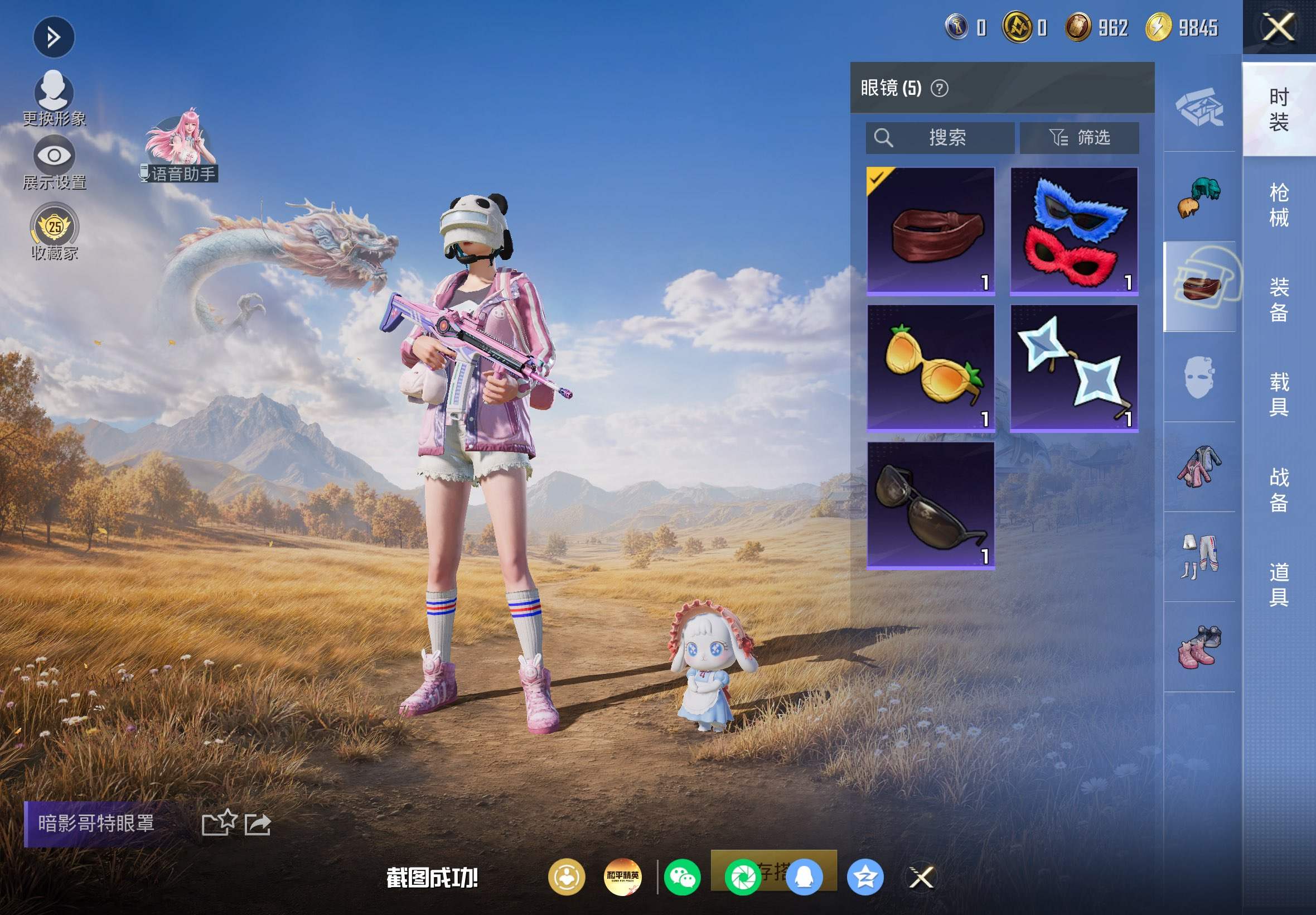Switch to the 战备 tab
Image resolution: width=1316 pixels, height=915 pixels.
click(x=1279, y=490)
